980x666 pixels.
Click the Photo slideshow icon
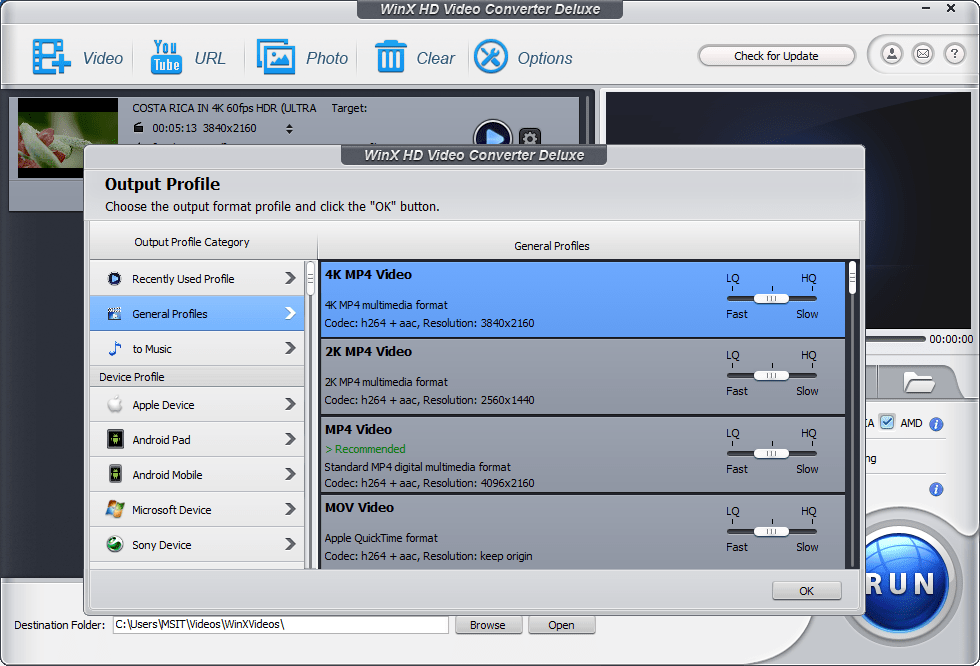[x=275, y=57]
